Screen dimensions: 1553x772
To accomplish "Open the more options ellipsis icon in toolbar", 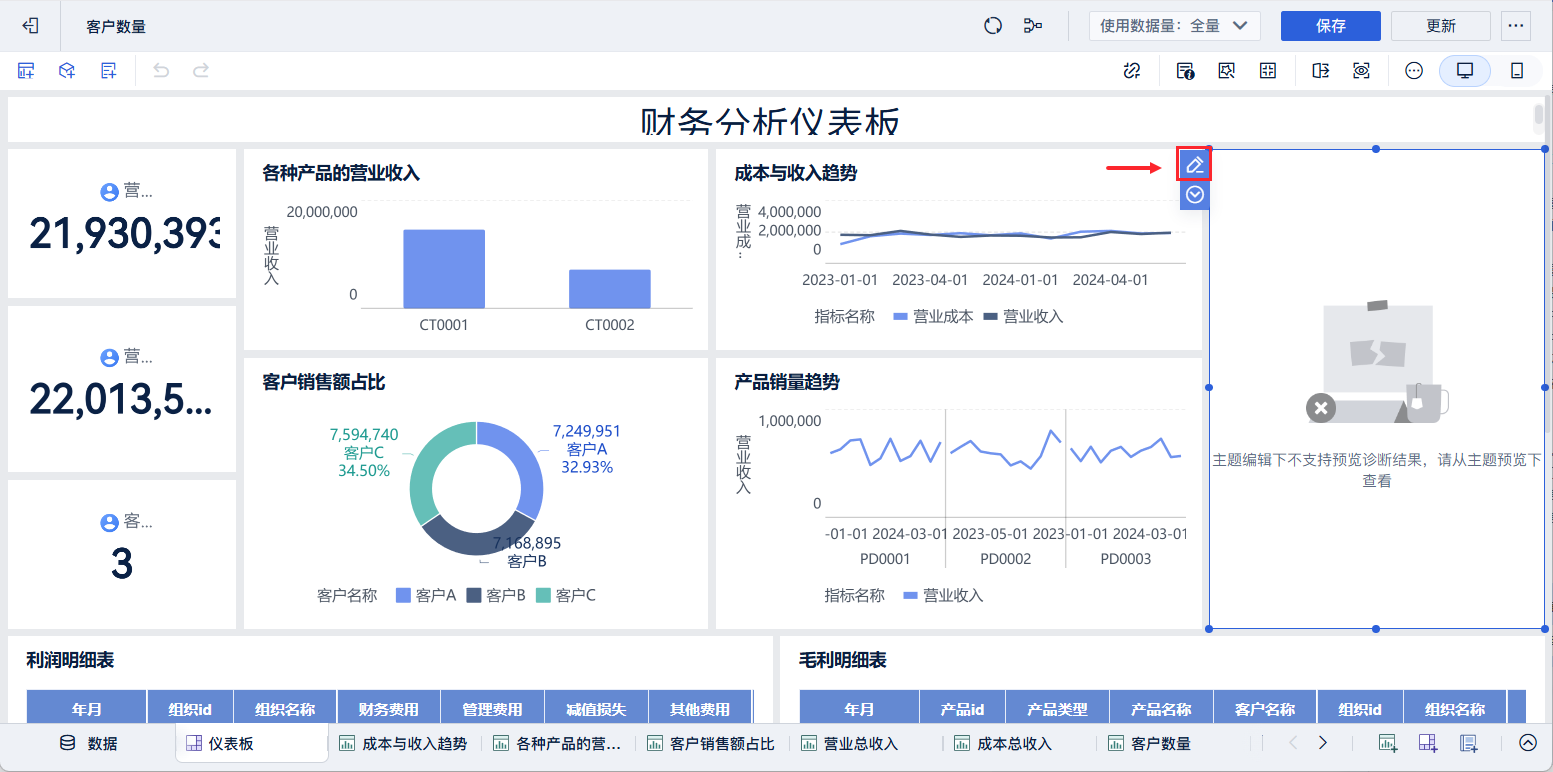I will [x=1413, y=70].
